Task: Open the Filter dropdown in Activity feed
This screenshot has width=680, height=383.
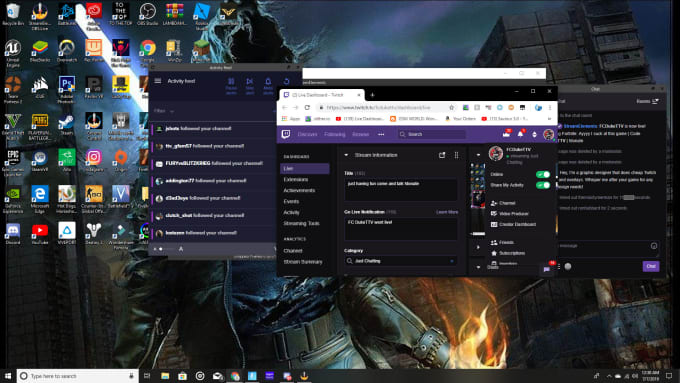Action: click(164, 111)
